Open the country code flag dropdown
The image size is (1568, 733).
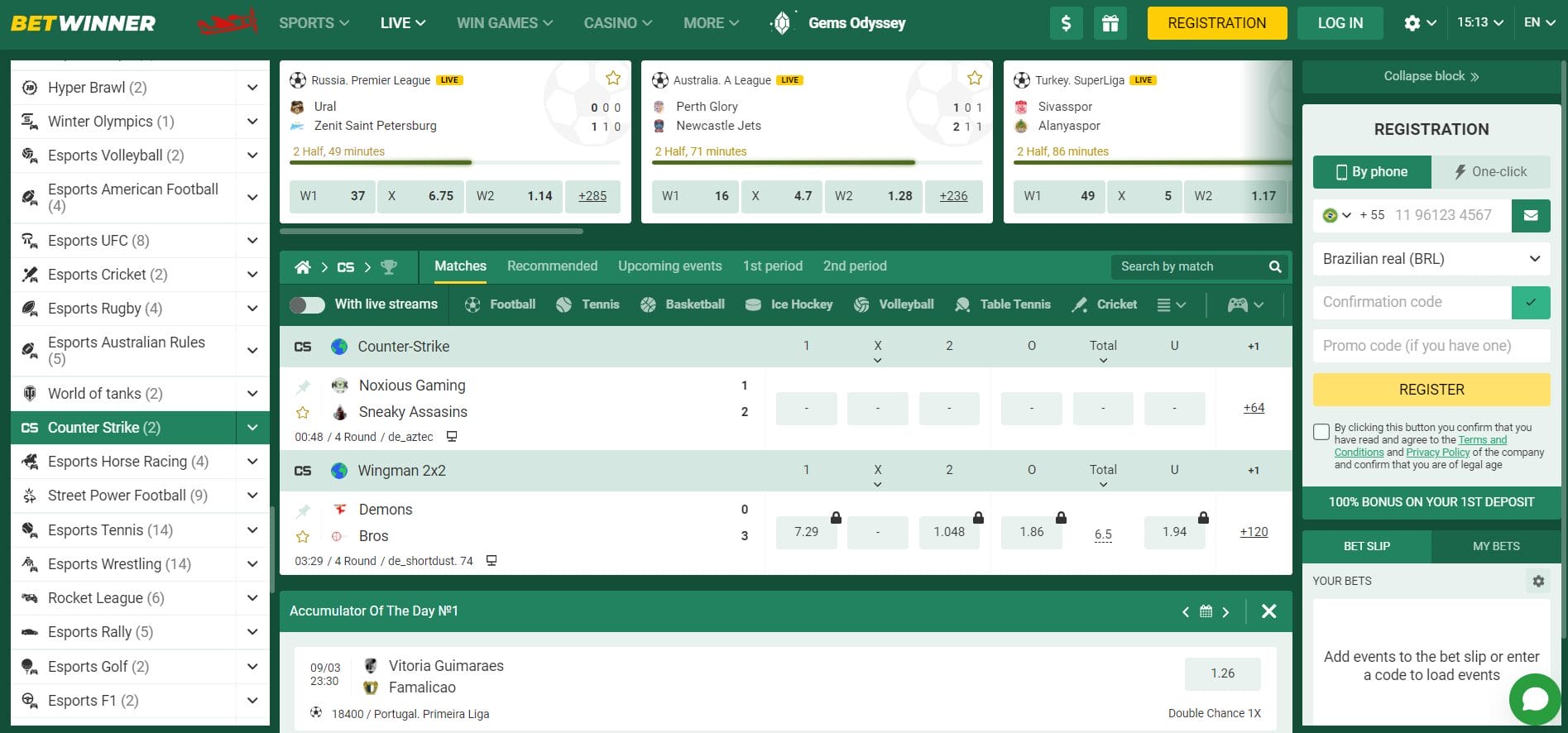coord(1336,215)
